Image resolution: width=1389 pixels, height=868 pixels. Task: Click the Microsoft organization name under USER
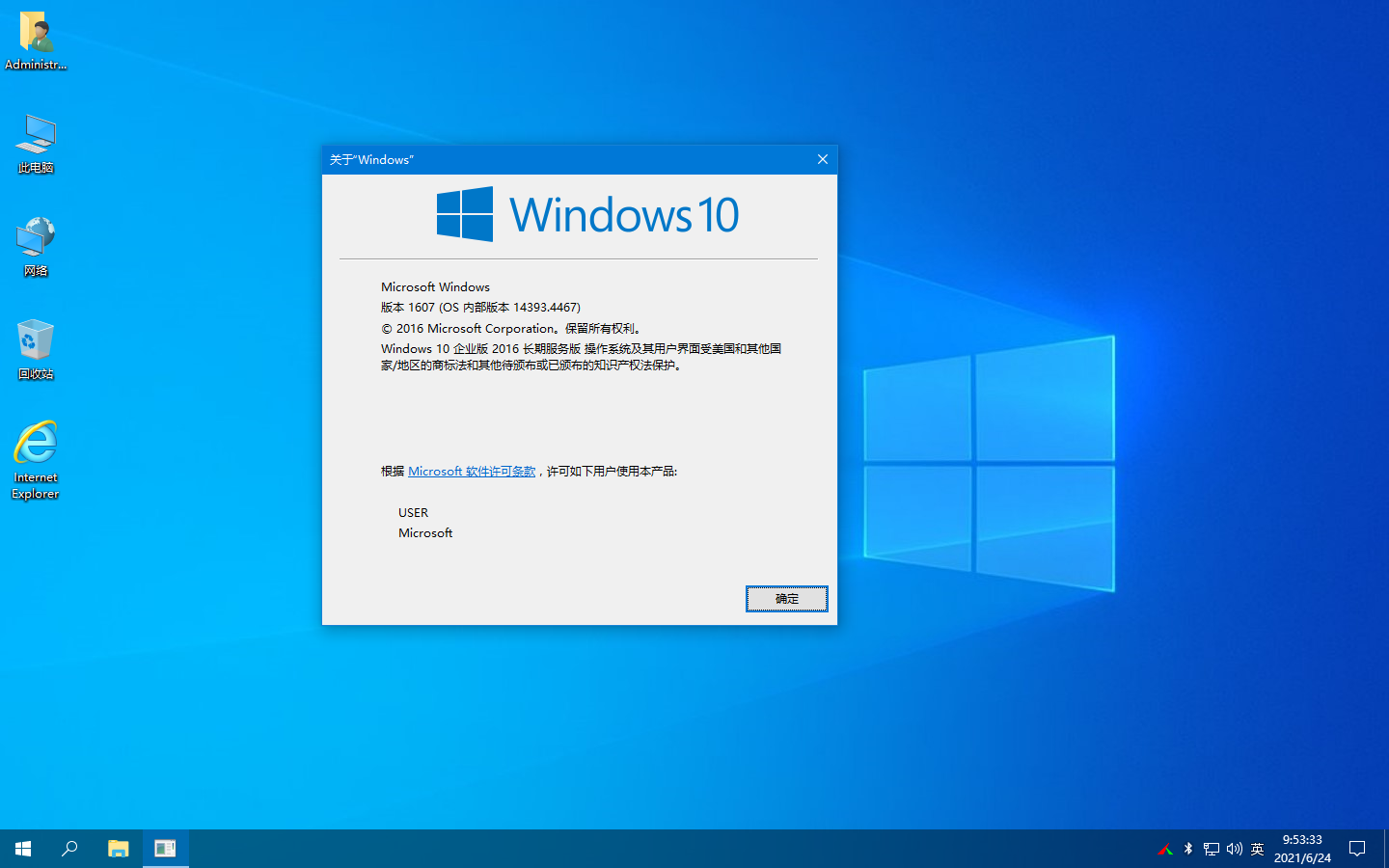coord(425,533)
